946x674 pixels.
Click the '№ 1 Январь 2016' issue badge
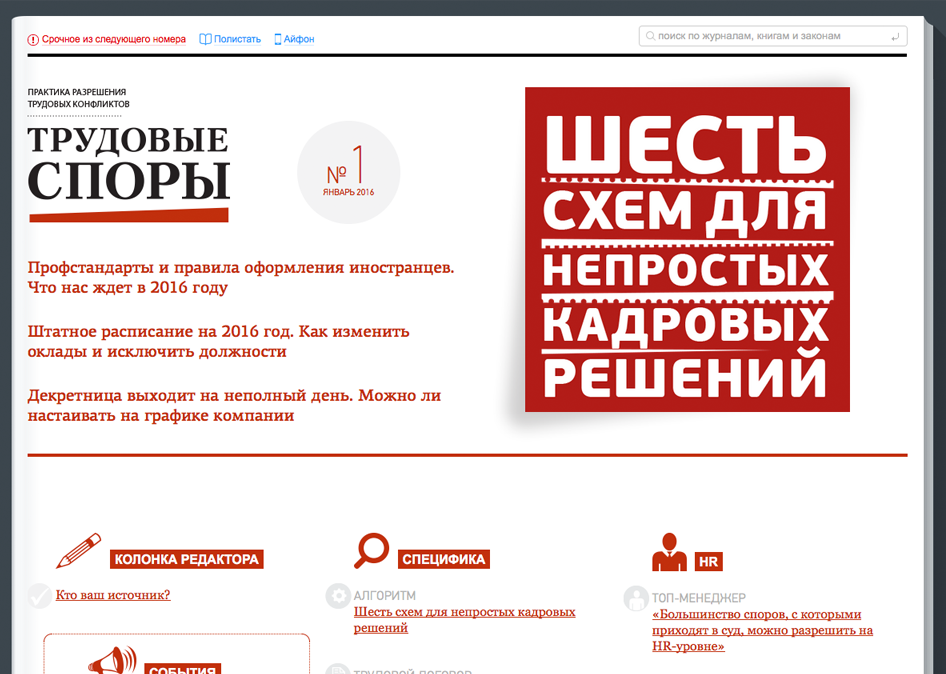click(x=349, y=173)
